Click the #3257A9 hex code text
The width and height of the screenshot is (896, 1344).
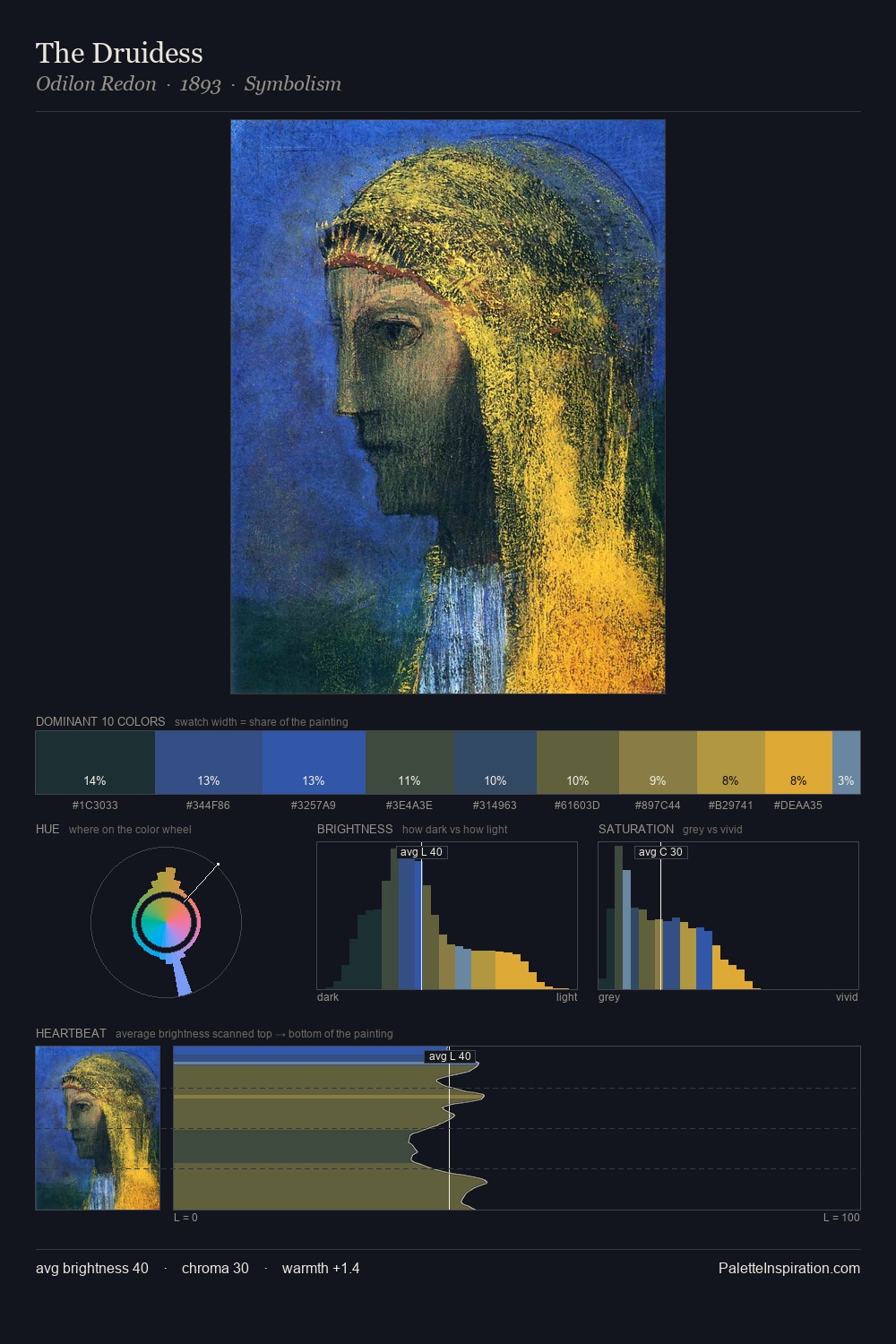coord(314,806)
